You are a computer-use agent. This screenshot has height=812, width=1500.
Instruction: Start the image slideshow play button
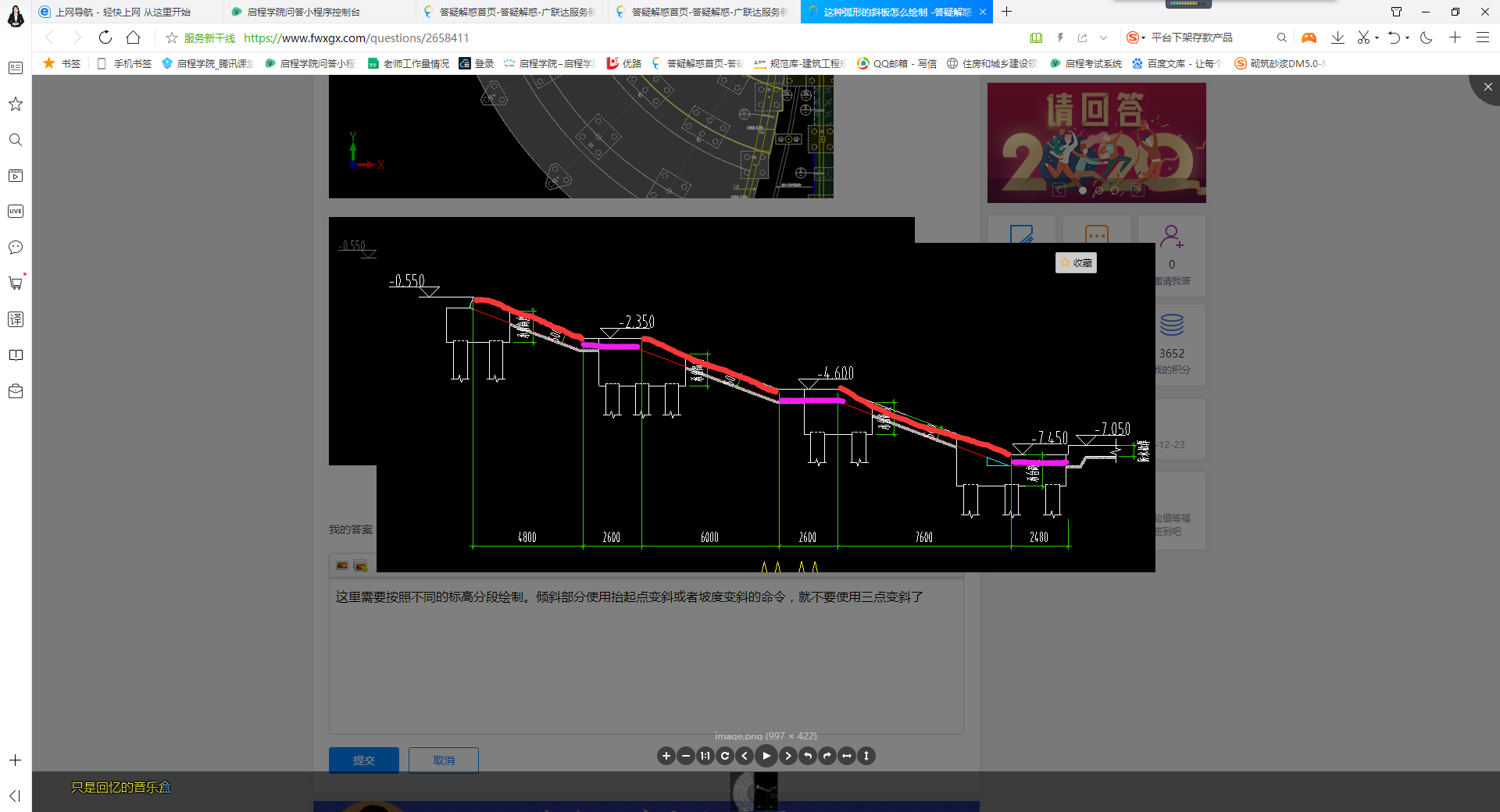click(x=766, y=756)
